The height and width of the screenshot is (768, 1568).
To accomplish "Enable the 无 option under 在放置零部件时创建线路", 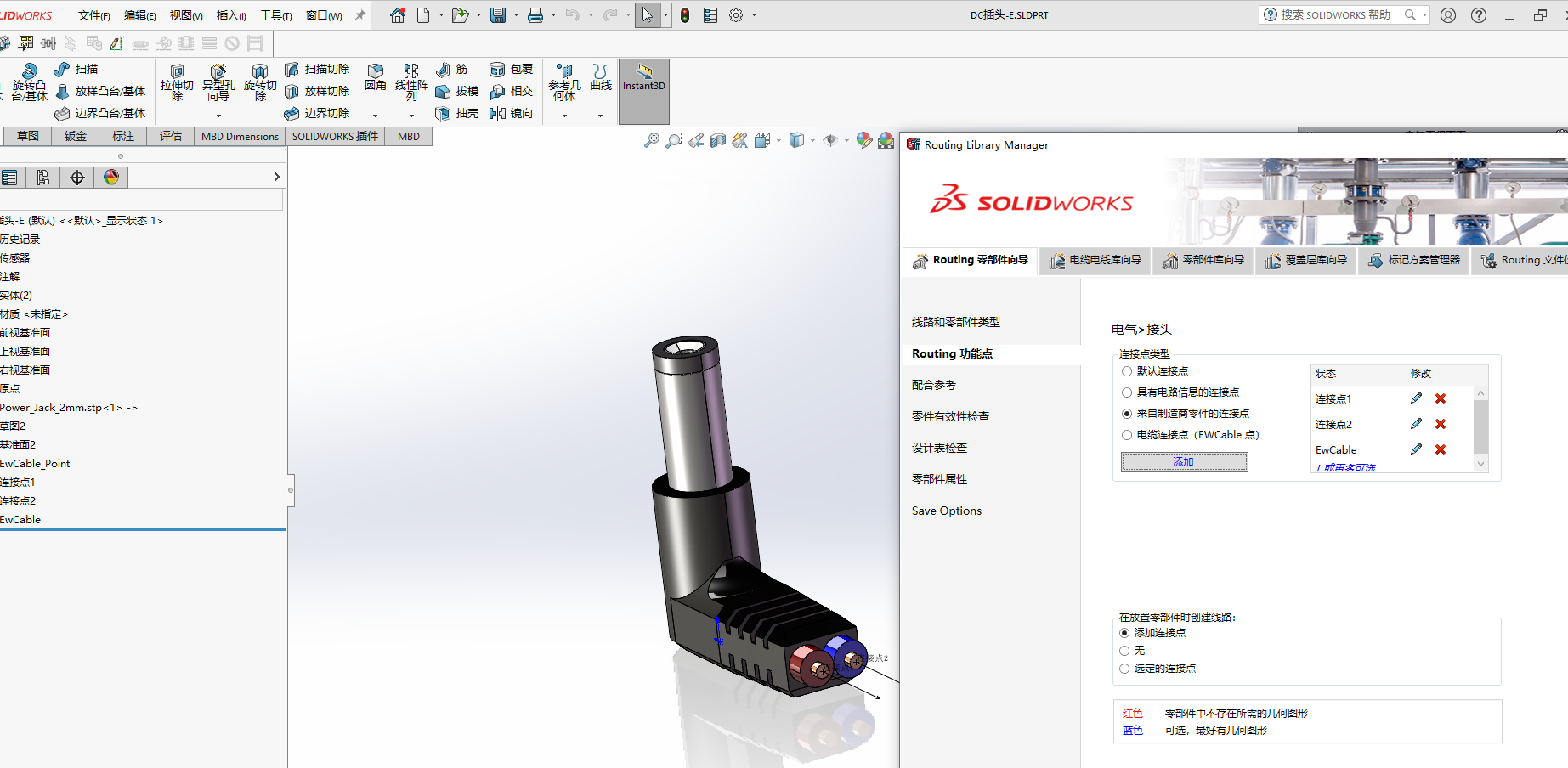I will (1124, 650).
